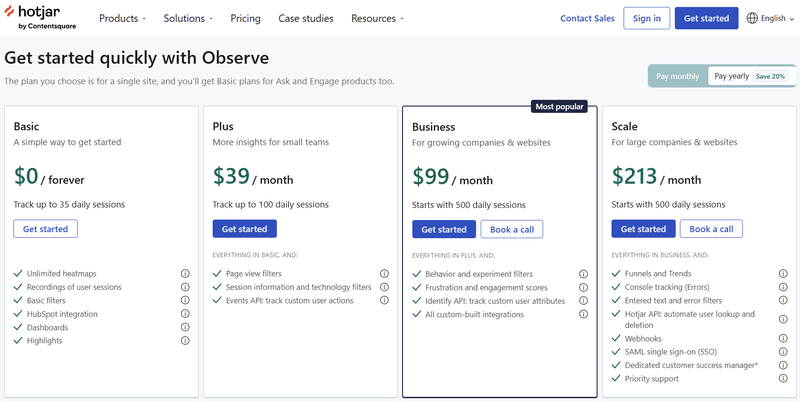Open info icon next to Funnels and Trends

coord(783,274)
